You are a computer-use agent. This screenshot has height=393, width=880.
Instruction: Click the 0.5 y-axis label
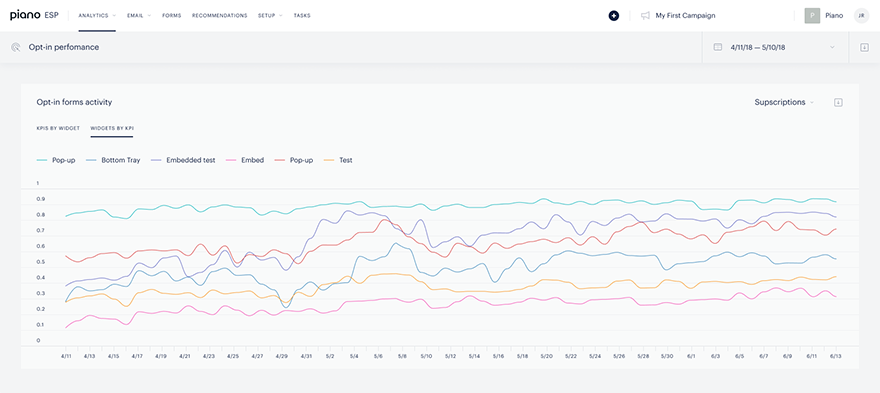tap(40, 262)
